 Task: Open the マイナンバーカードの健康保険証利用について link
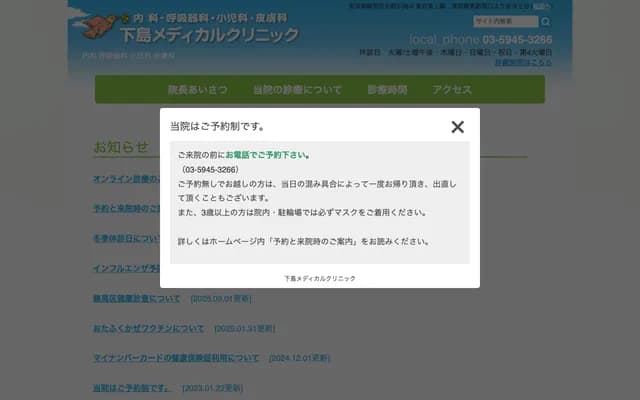pos(176,358)
